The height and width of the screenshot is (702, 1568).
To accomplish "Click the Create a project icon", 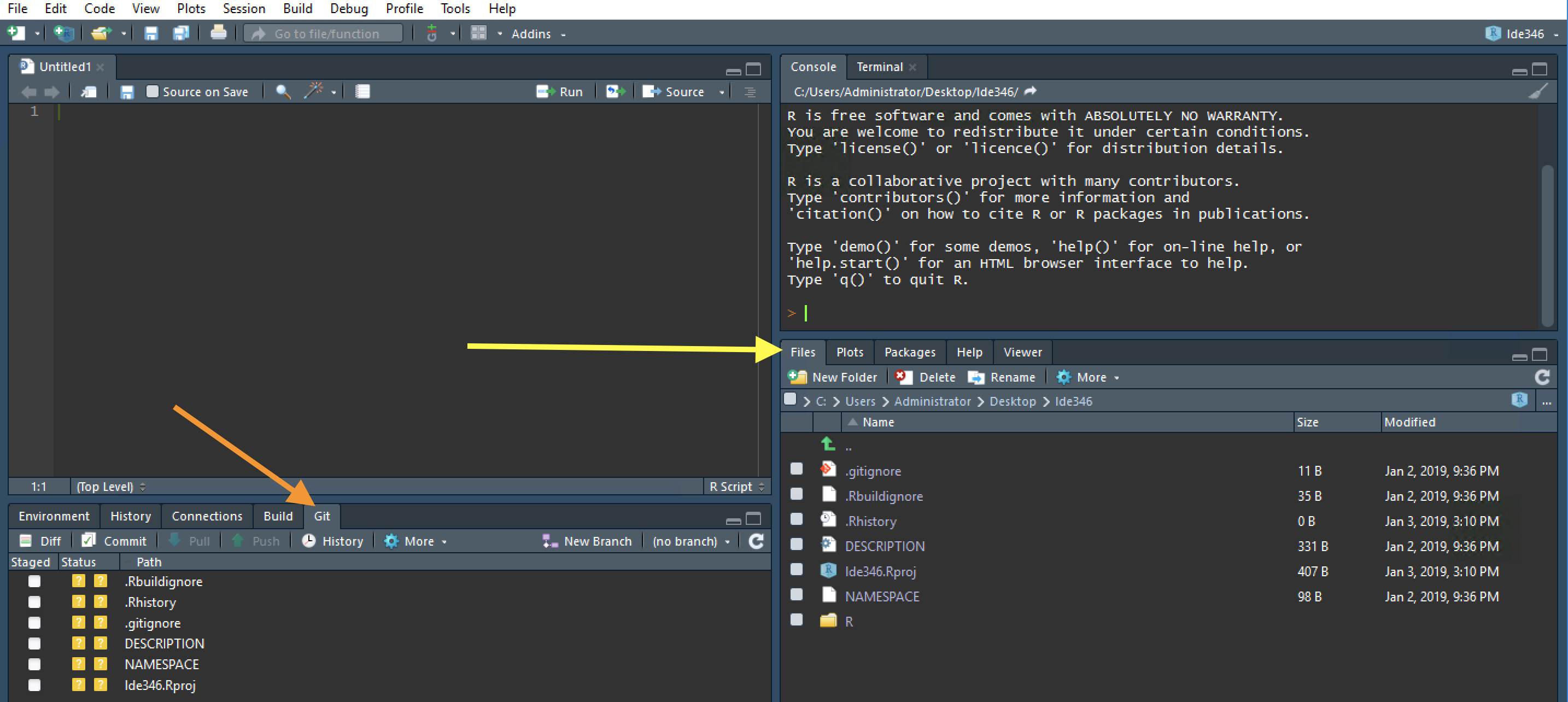I will coord(63,33).
